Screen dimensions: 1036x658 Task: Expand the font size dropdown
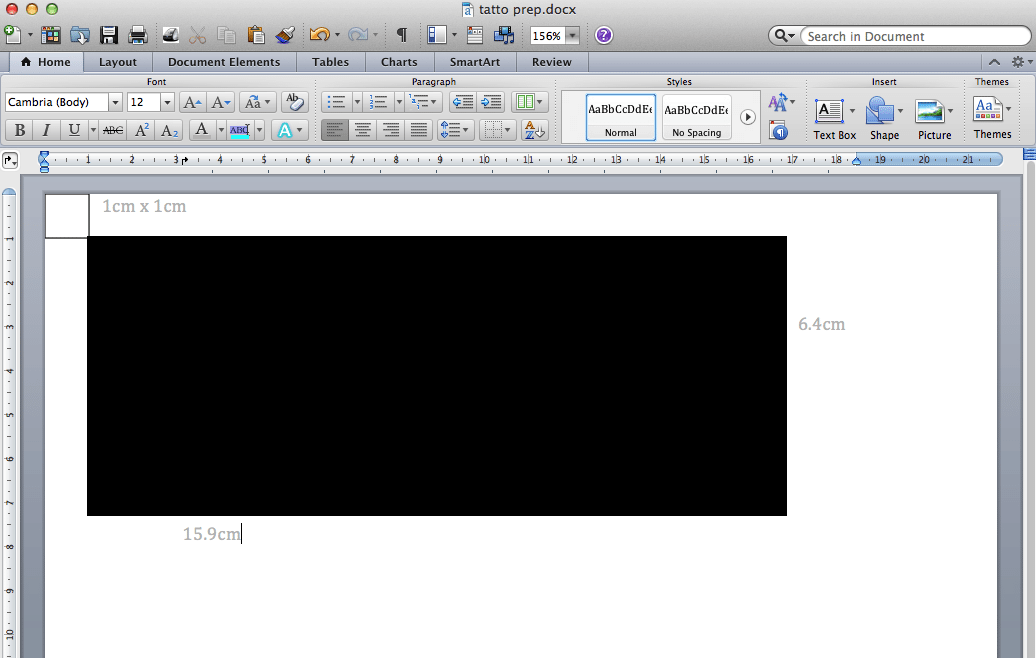click(167, 102)
